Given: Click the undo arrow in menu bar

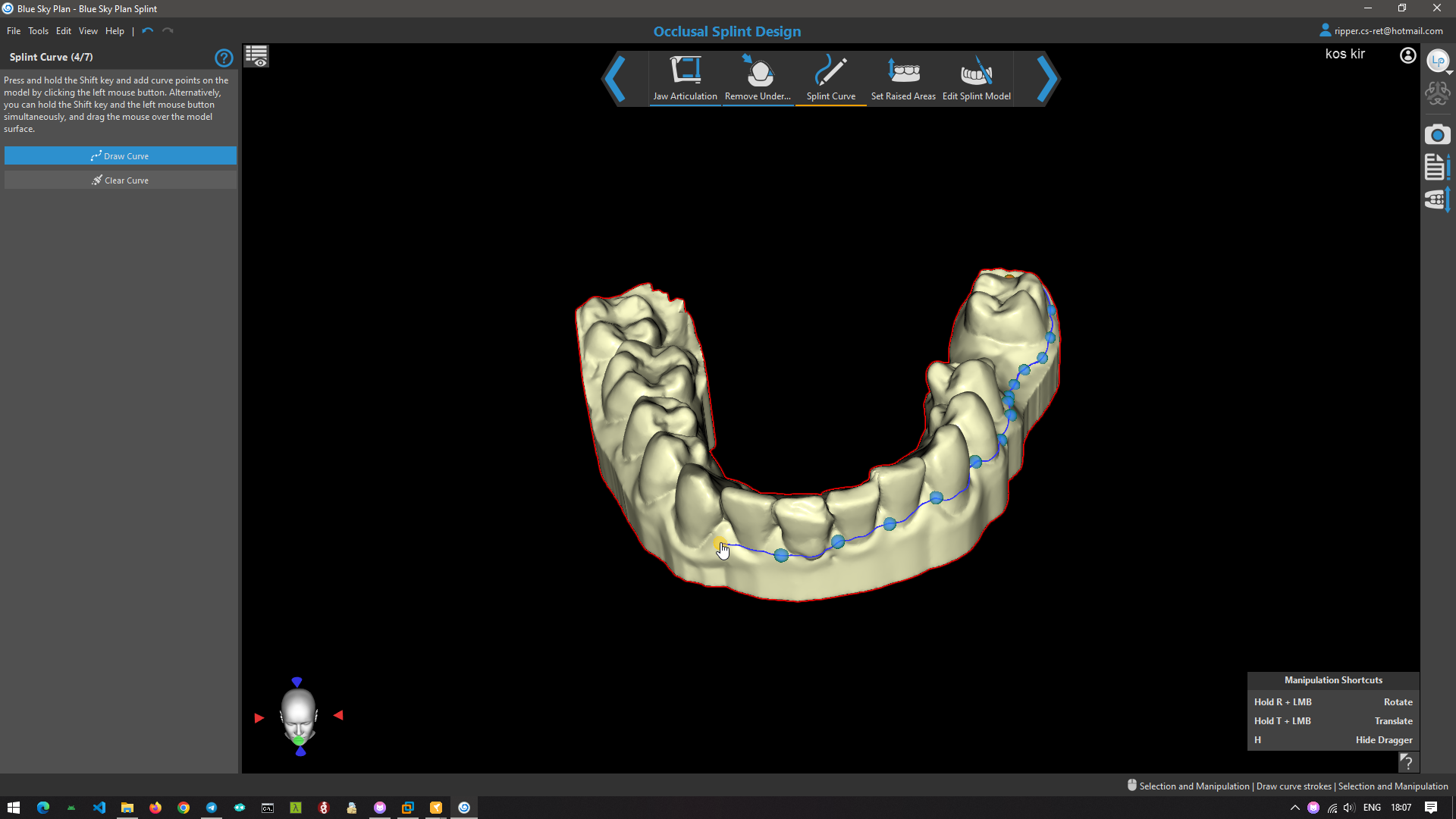Looking at the screenshot, I should (x=147, y=31).
